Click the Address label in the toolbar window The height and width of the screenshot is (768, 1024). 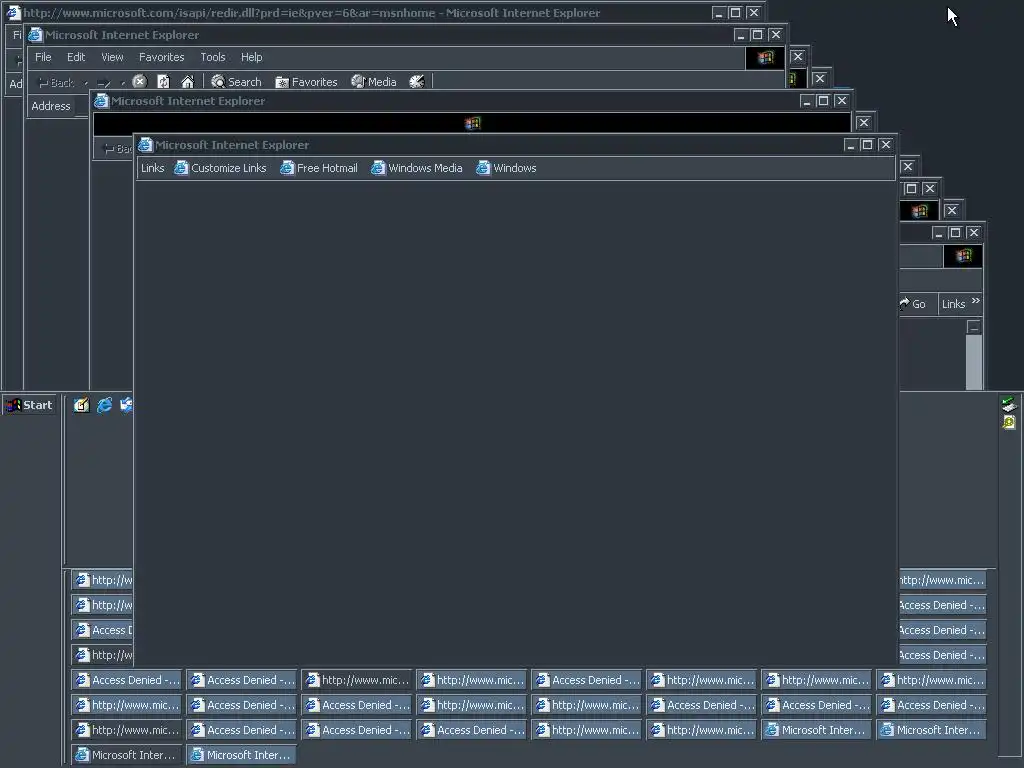pyautogui.click(x=51, y=106)
